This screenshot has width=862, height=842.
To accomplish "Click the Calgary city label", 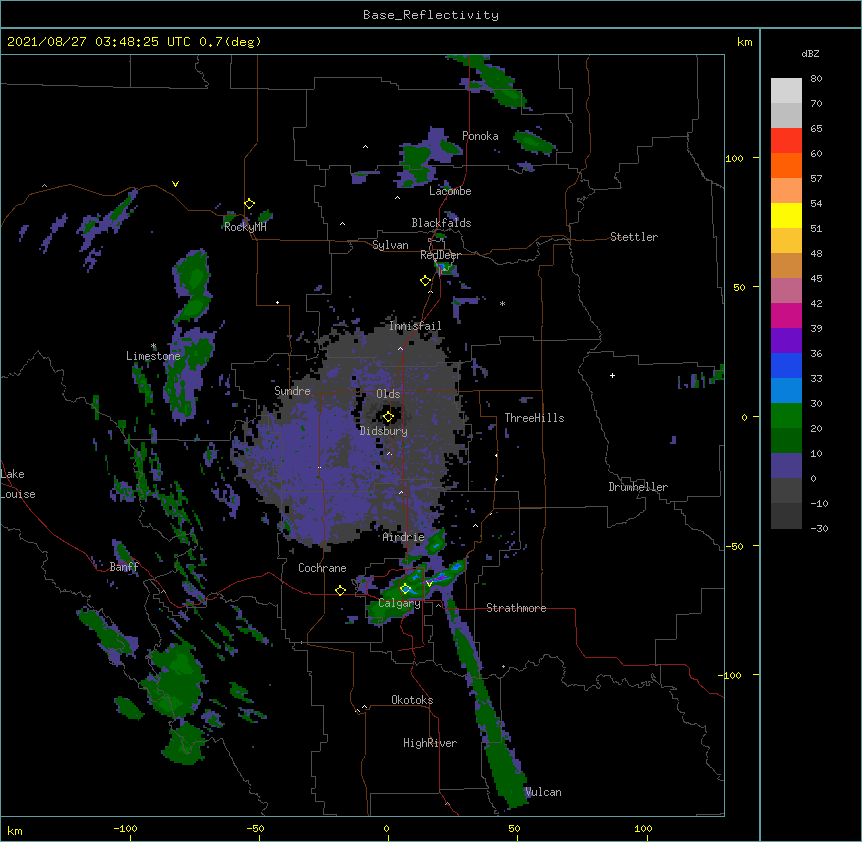I will (399, 603).
